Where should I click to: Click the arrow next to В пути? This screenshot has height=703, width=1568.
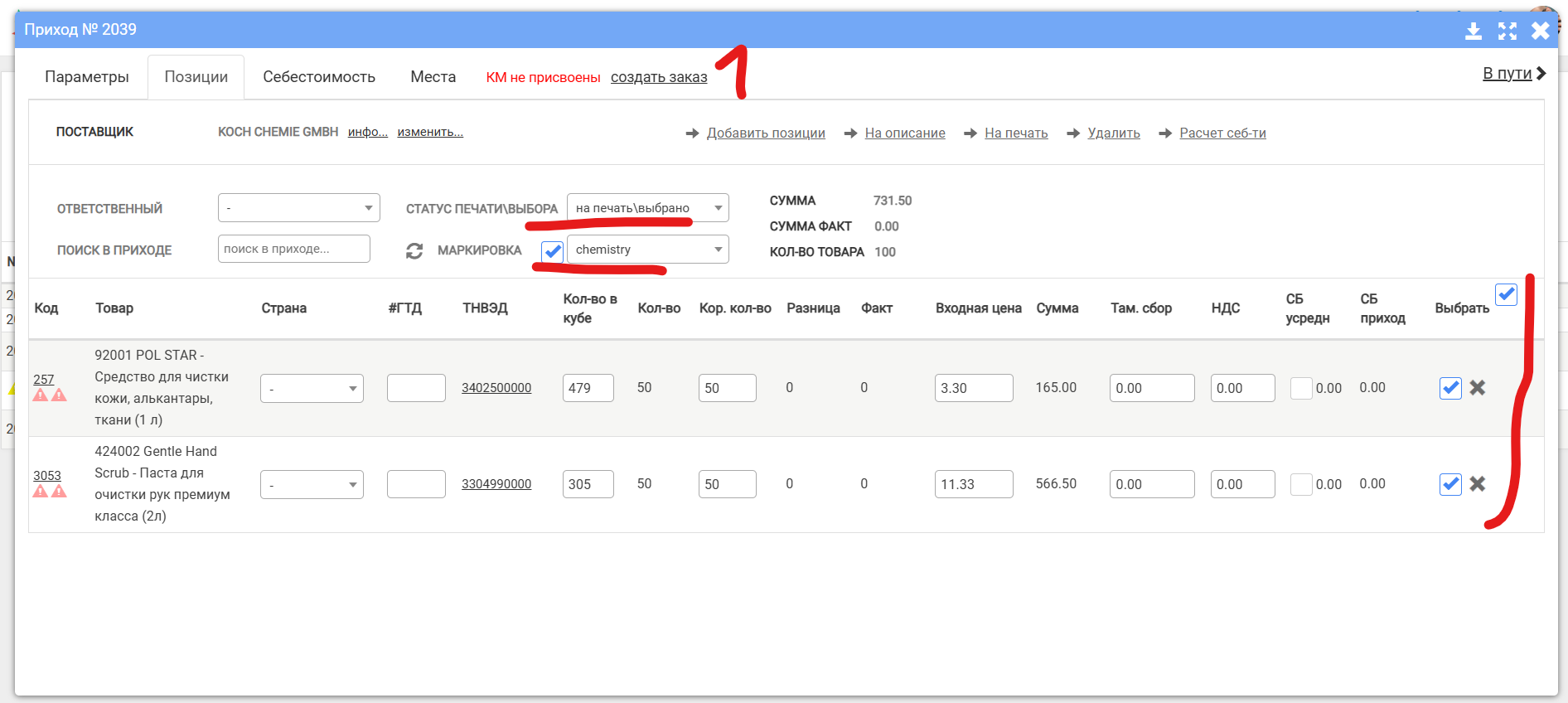click(x=1541, y=73)
